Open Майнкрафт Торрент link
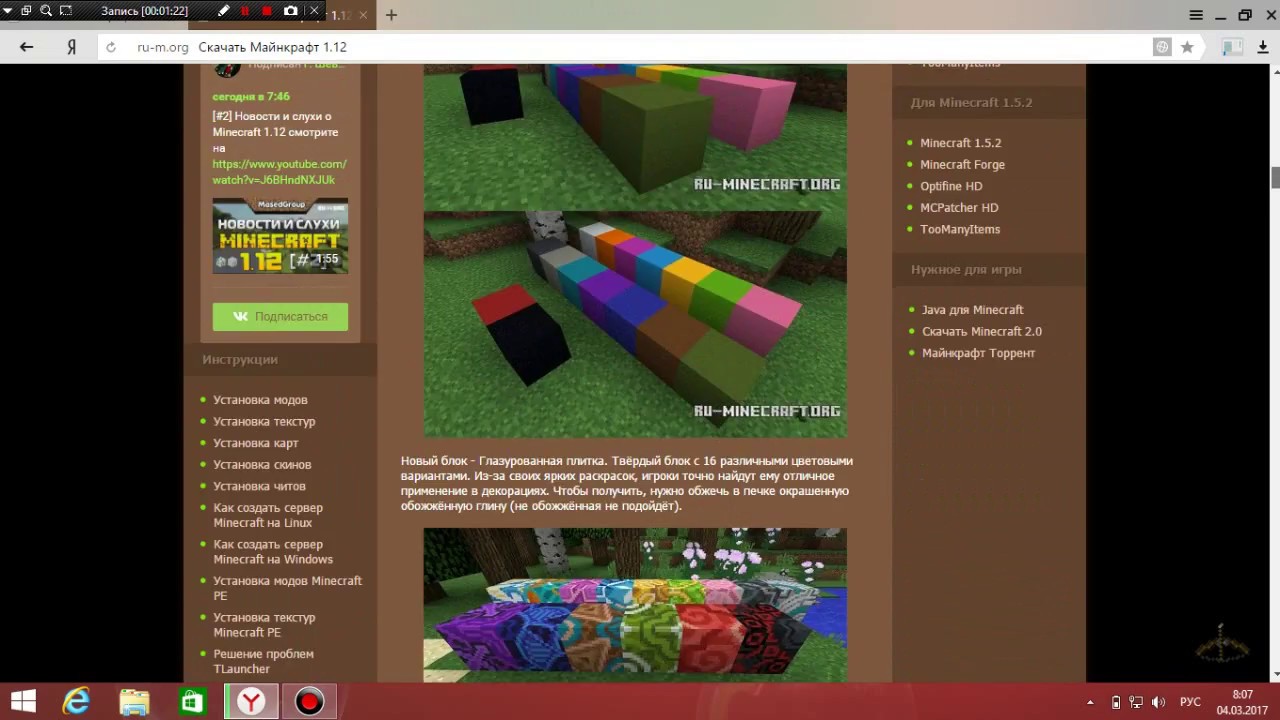 coord(978,353)
